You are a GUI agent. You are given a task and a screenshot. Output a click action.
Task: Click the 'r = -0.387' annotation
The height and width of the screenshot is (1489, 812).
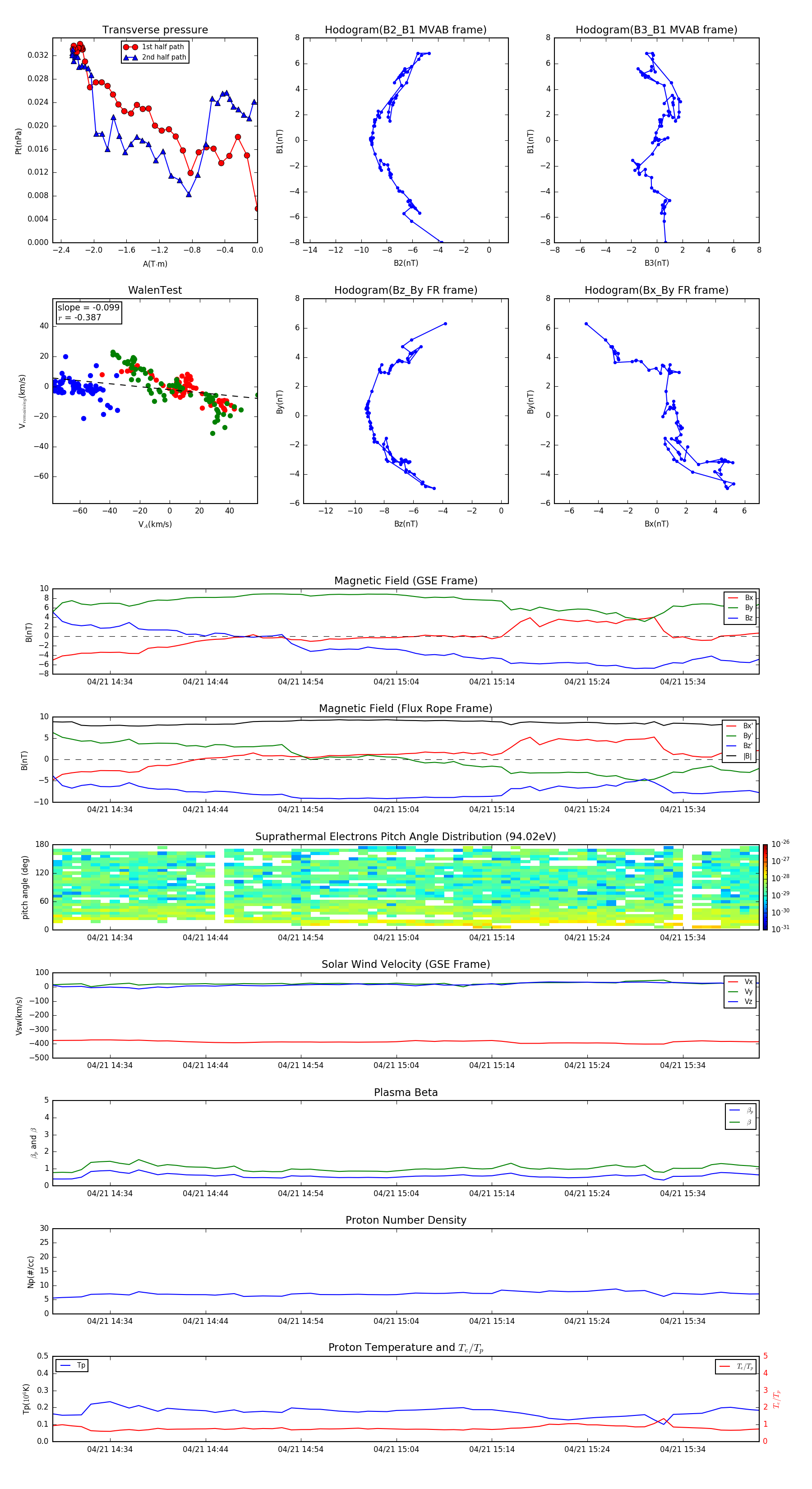80,317
